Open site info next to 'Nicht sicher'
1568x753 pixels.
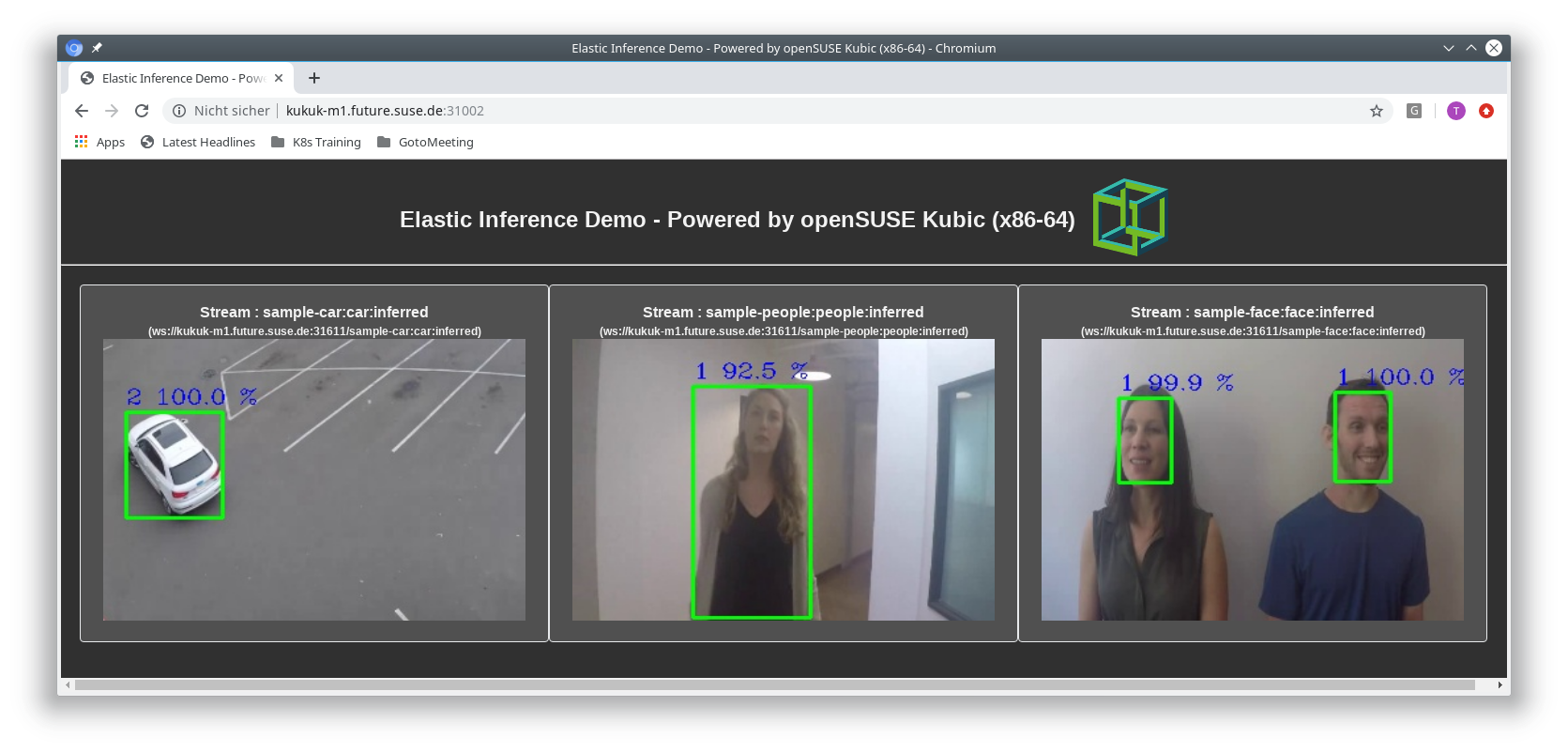pyautogui.click(x=179, y=111)
